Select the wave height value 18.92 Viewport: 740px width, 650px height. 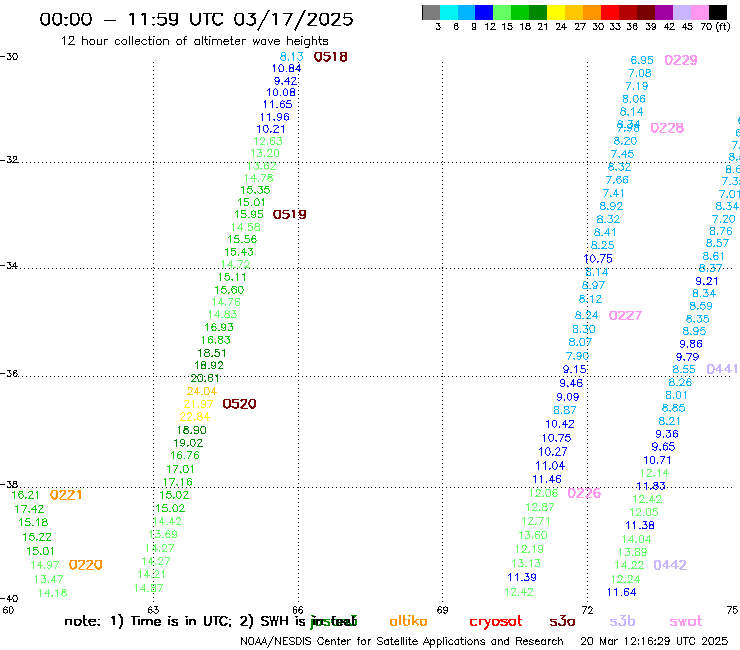(x=209, y=365)
